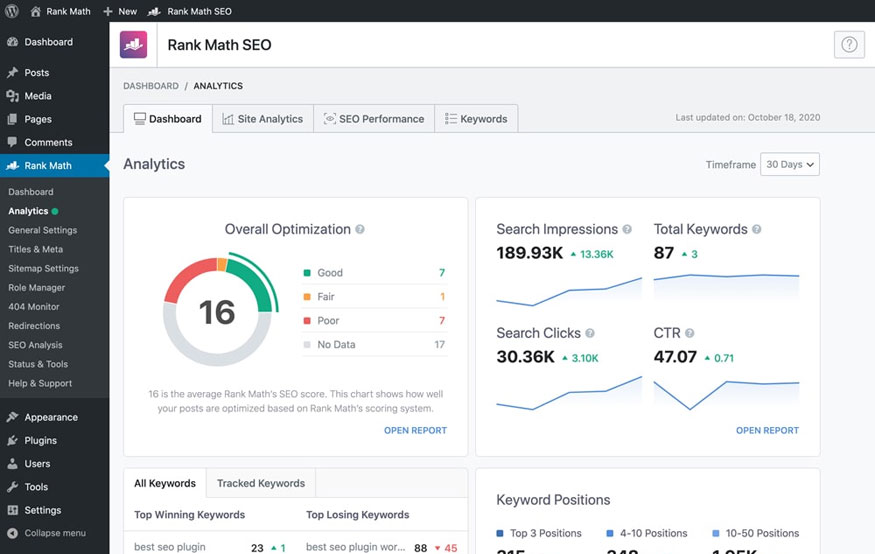Show Overall Optimization help tooltip icon

point(360,229)
